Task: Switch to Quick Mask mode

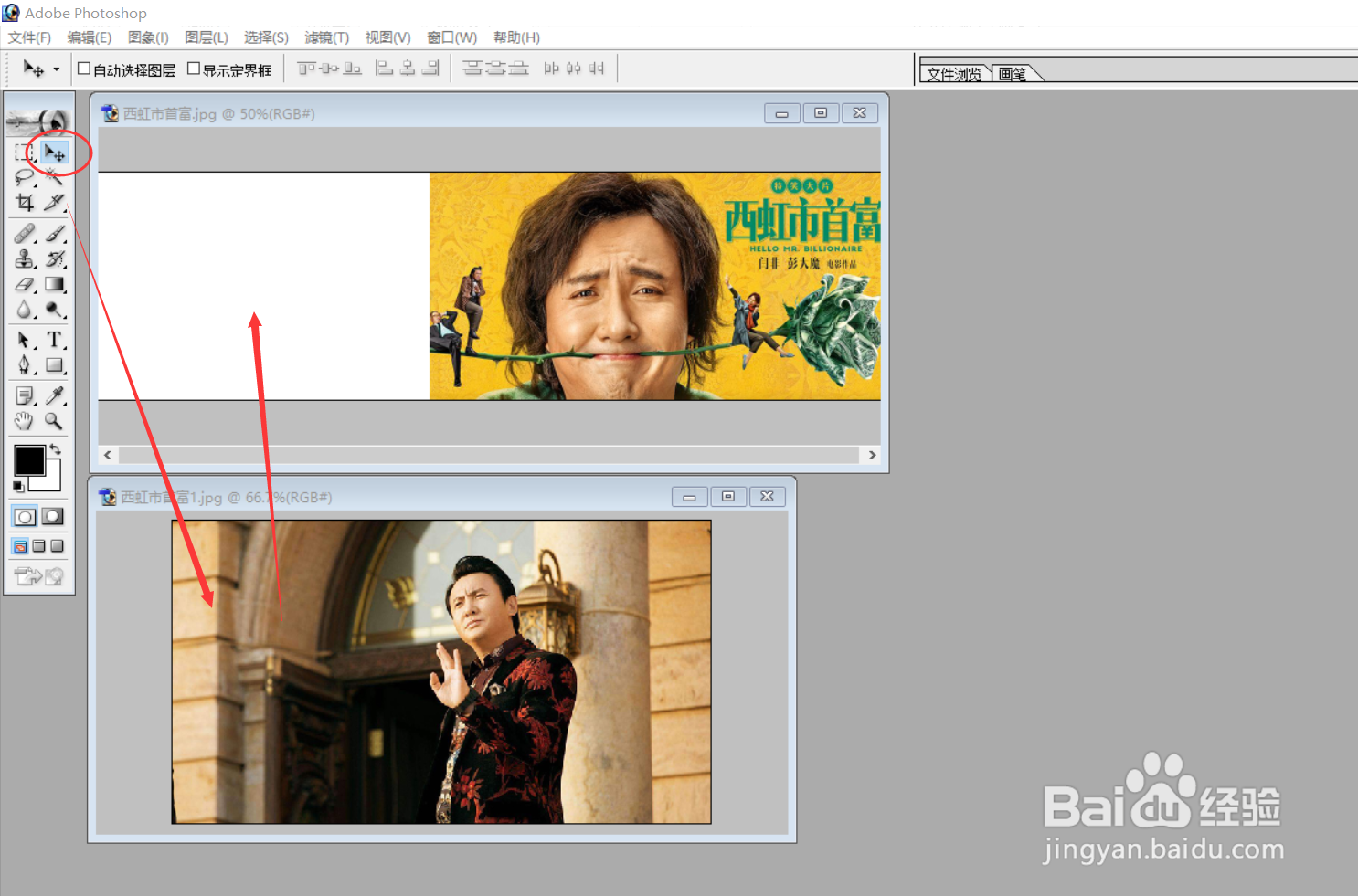Action: (53, 517)
